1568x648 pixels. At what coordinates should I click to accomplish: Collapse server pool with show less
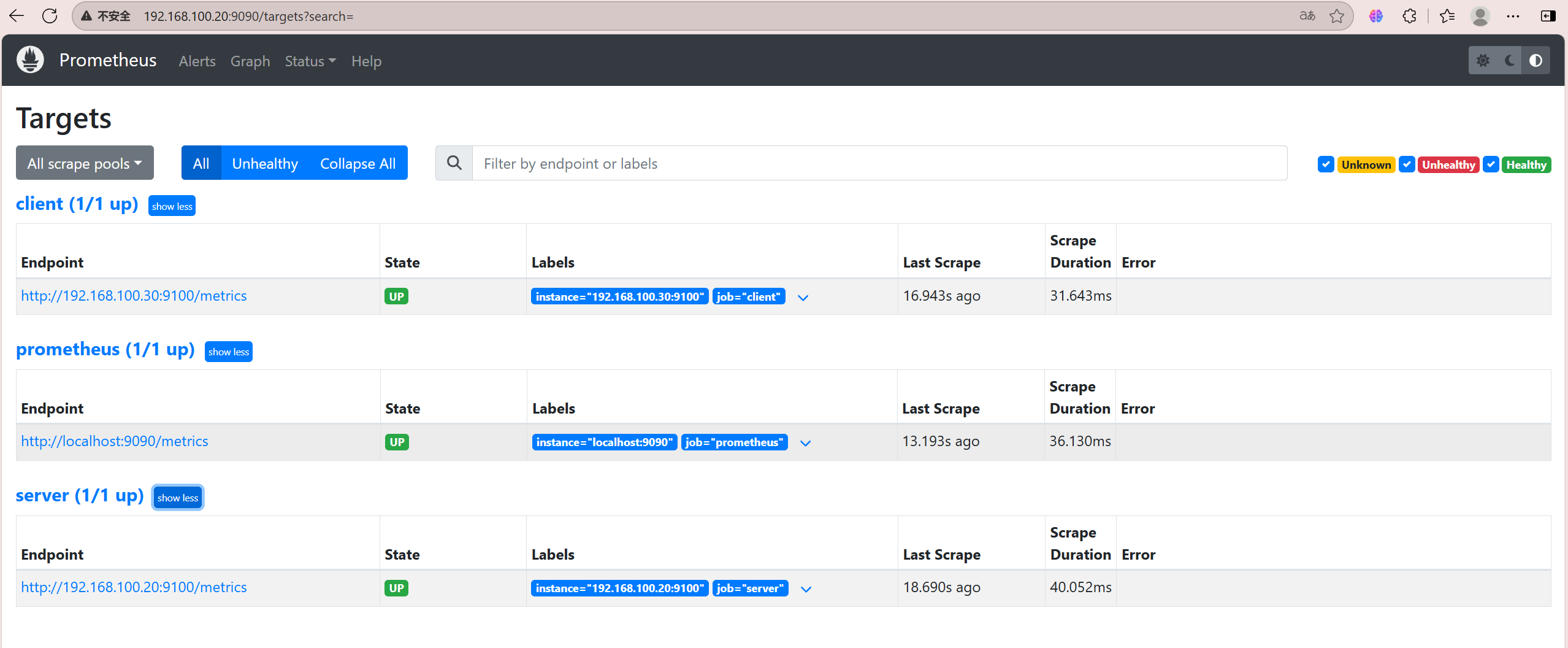point(178,498)
